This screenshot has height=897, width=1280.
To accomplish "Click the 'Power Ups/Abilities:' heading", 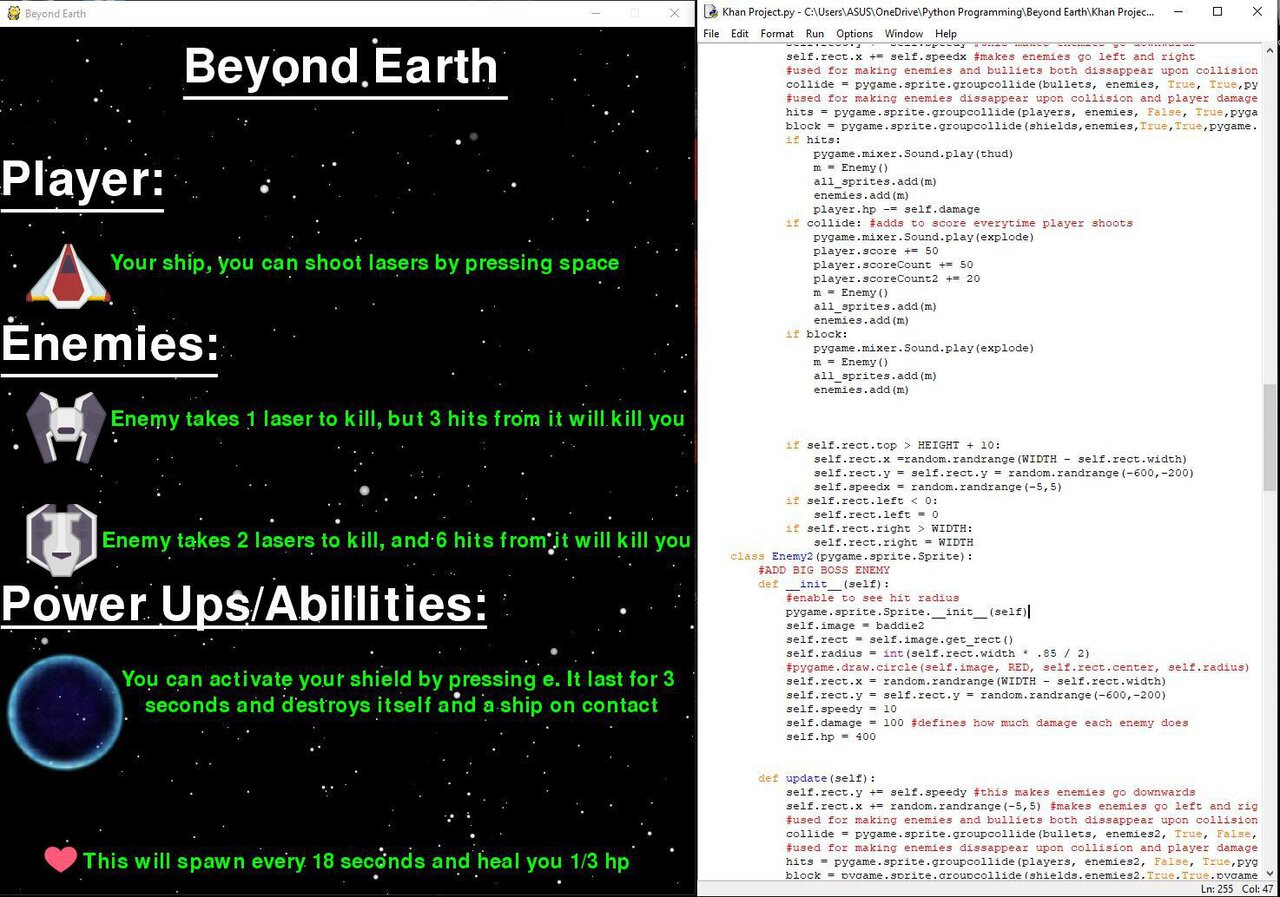I will (x=244, y=604).
